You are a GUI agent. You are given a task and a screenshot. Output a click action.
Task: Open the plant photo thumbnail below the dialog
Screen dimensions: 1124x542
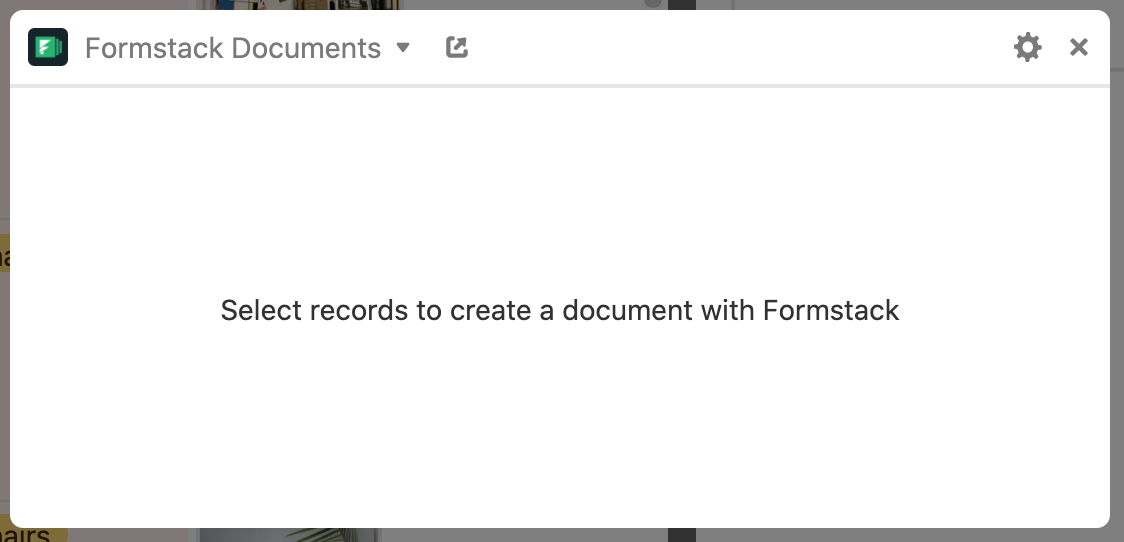coord(290,535)
